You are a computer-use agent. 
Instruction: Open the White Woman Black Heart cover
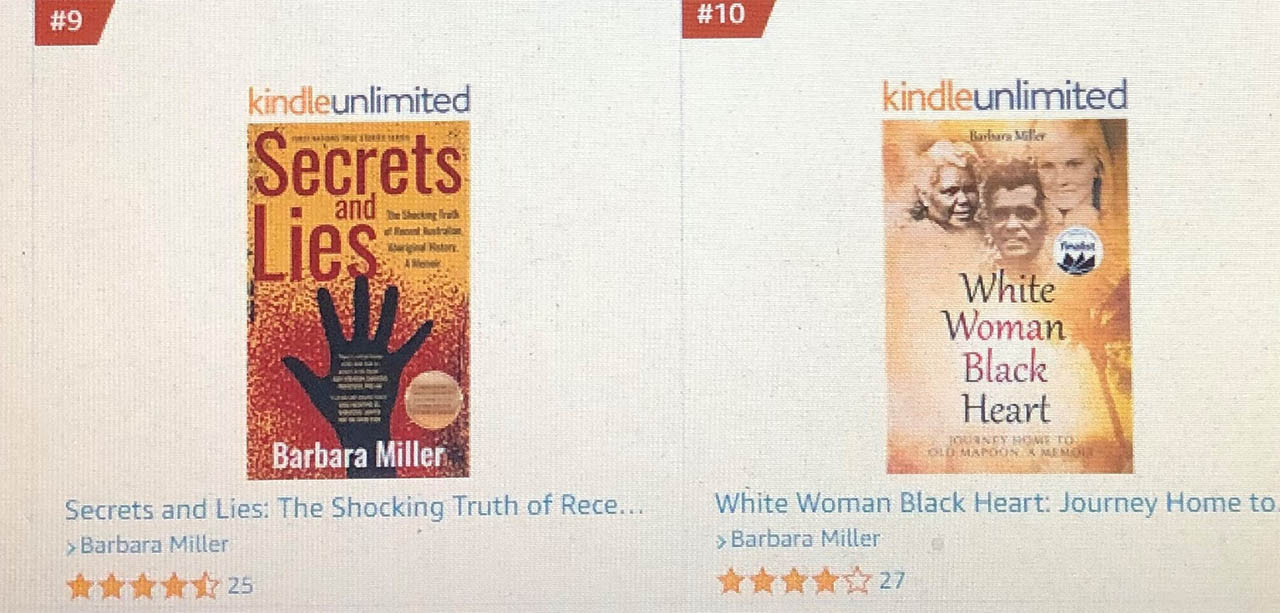tap(1008, 296)
